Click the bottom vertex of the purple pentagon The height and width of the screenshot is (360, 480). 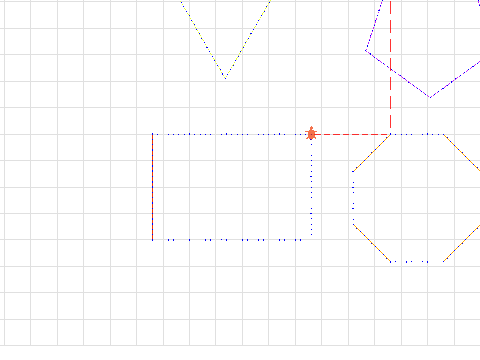pos(430,97)
